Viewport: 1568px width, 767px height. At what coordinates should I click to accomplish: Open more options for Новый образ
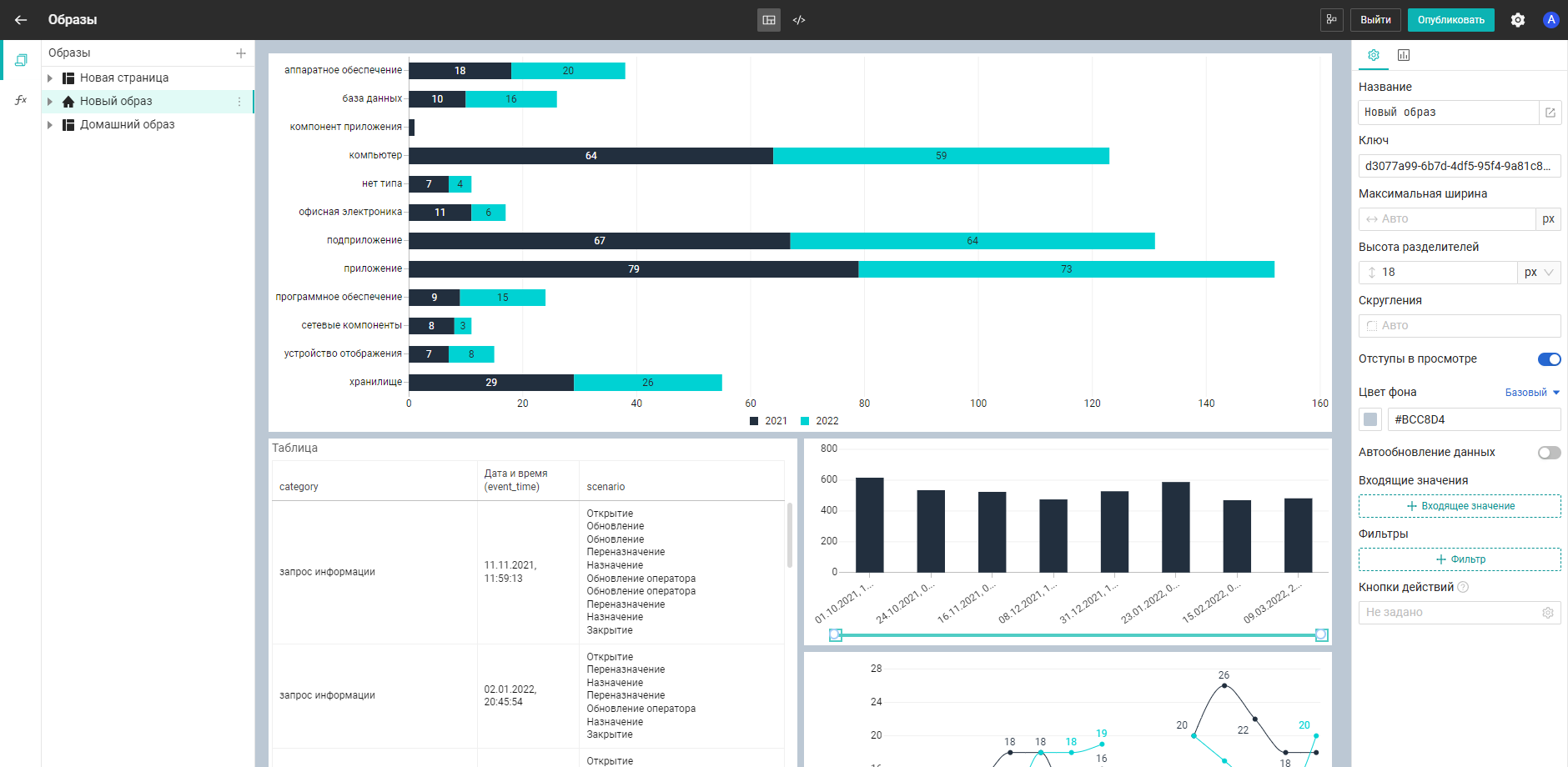(x=239, y=102)
